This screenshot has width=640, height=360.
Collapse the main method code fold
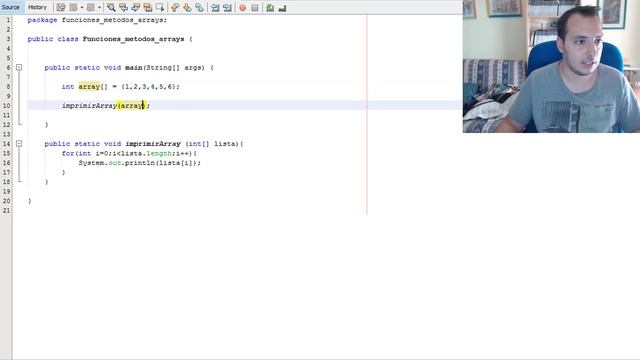19,67
